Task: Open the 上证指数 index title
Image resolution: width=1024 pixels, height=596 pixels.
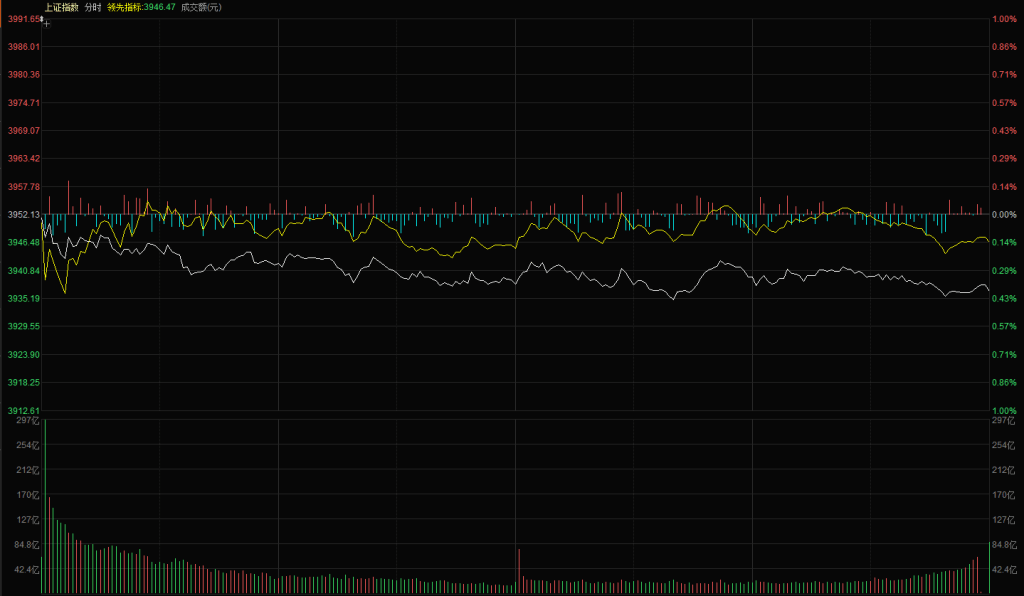Action: 61,7
